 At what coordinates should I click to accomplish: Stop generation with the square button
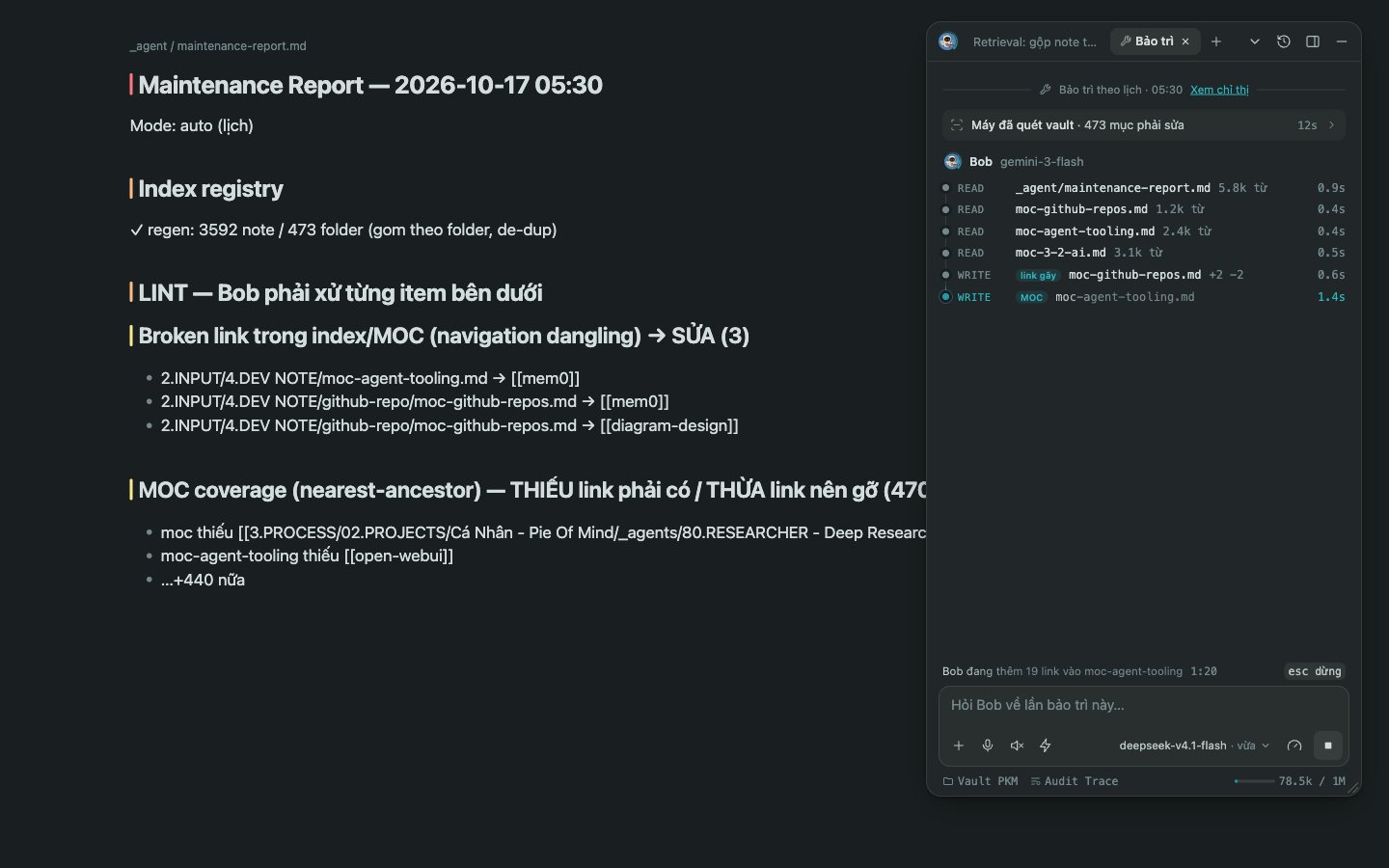[1328, 746]
